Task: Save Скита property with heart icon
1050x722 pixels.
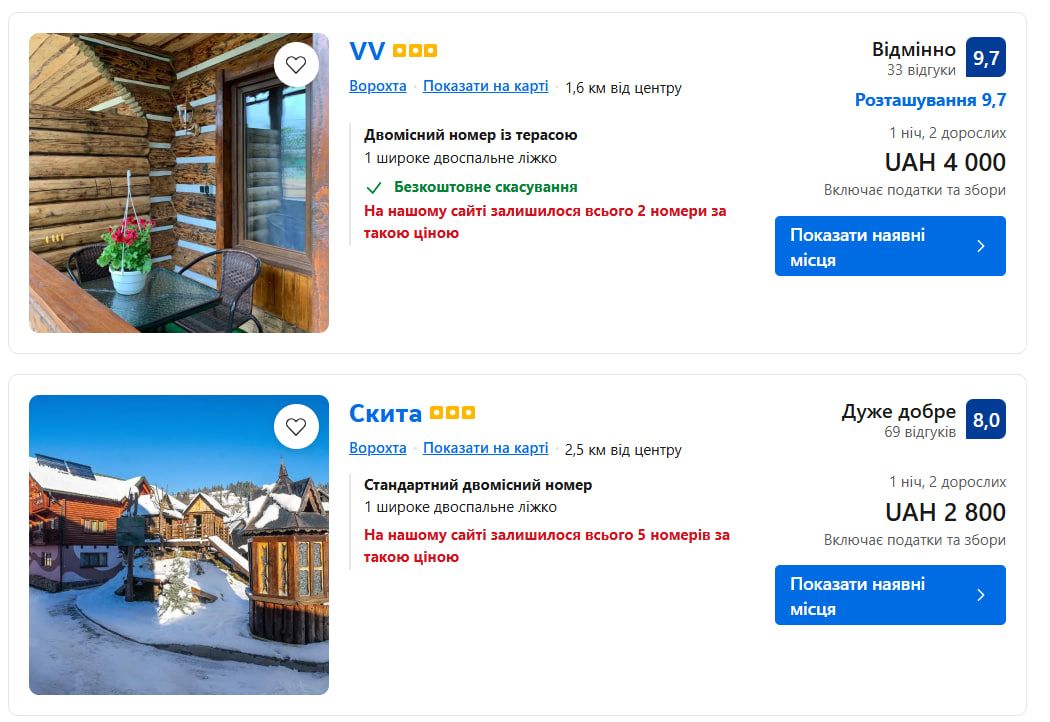Action: pos(296,427)
